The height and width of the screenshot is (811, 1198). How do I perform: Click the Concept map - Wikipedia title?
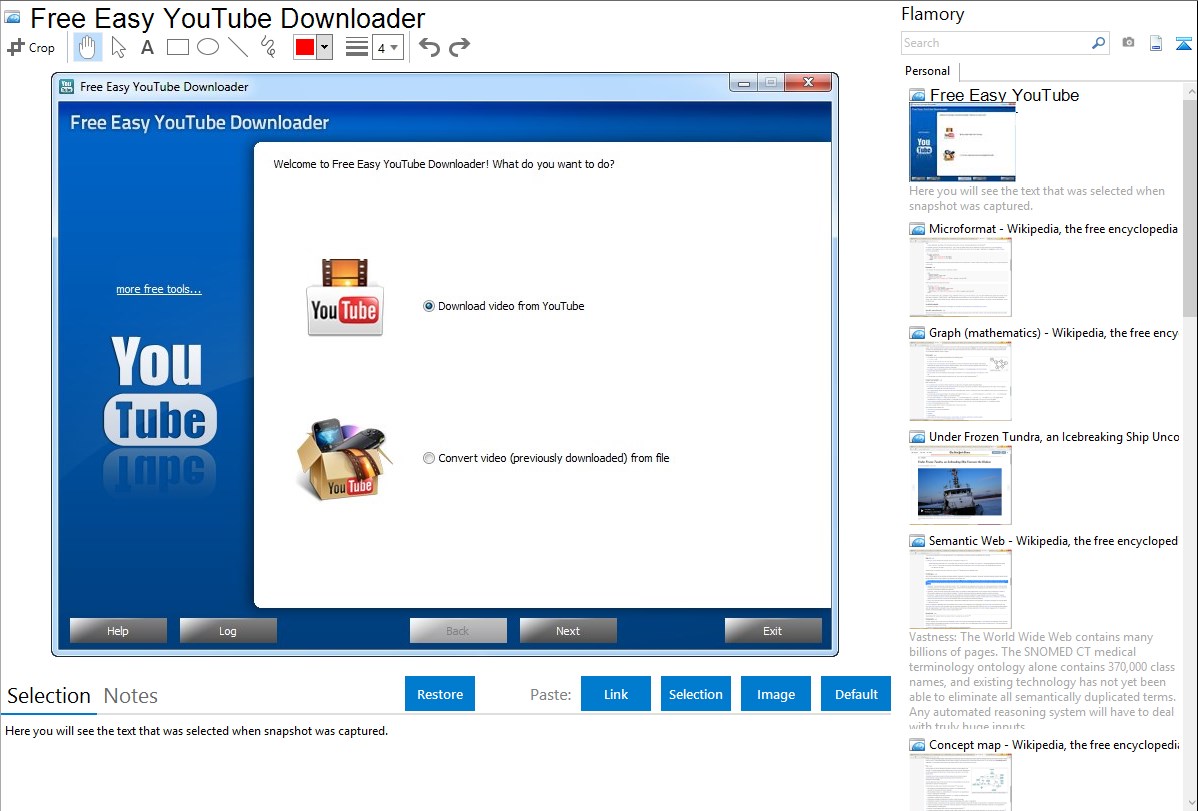[x=1054, y=745]
